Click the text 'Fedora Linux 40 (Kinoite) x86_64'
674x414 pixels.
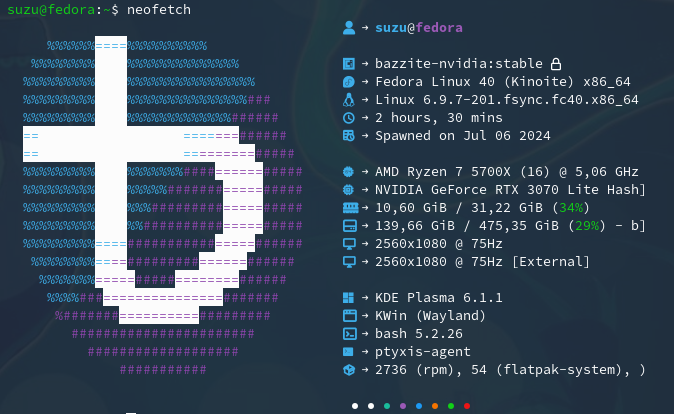(x=503, y=82)
